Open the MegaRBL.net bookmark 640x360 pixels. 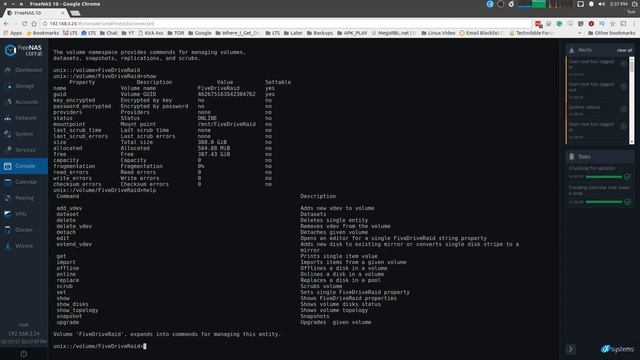click(393, 33)
